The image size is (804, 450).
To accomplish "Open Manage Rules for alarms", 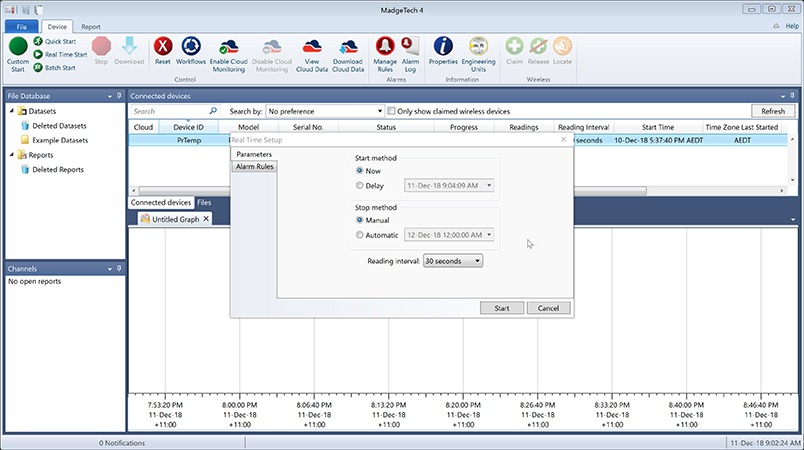I will (385, 47).
